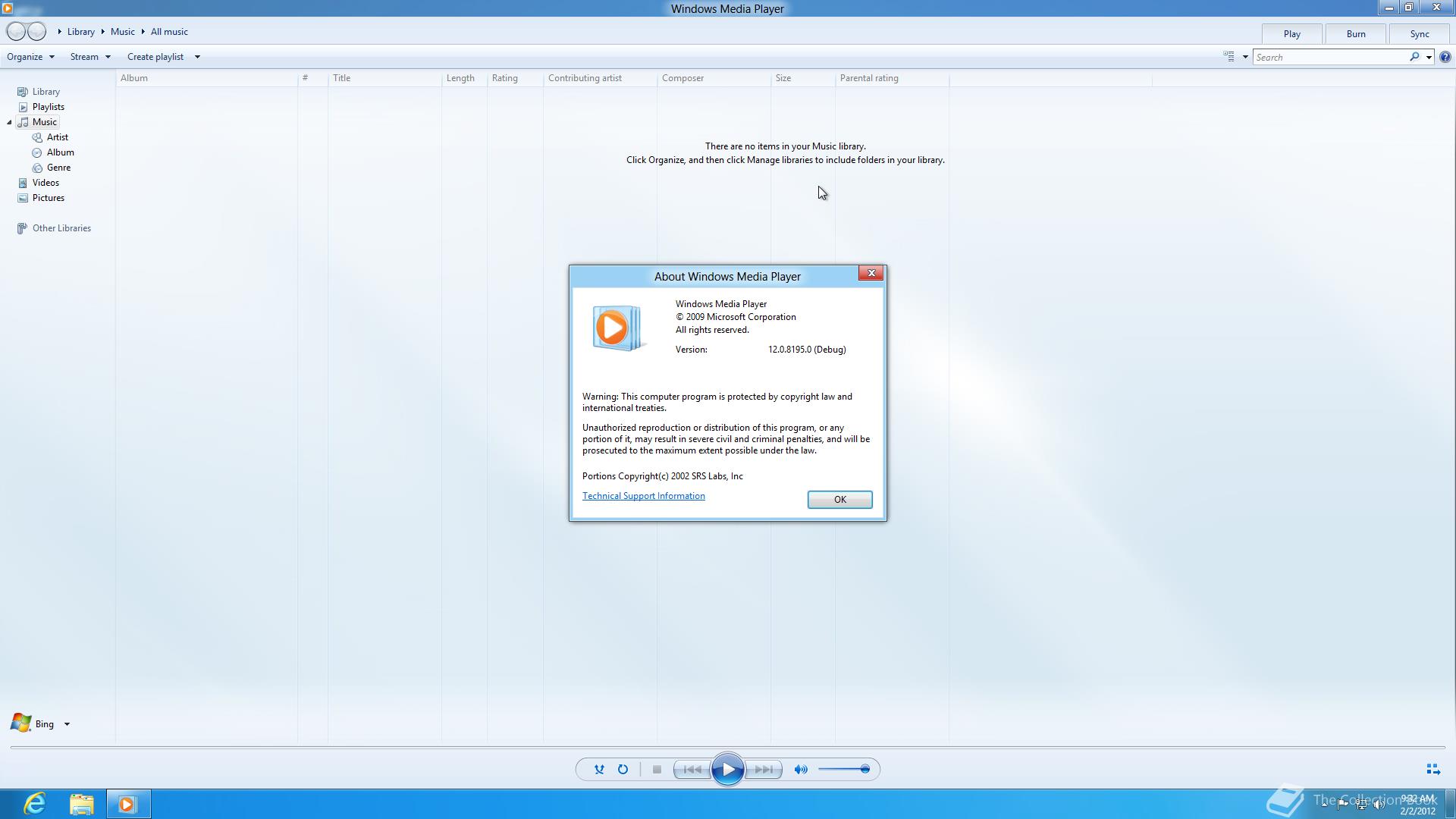Mute the audio
This screenshot has height=819, width=1456.
point(800,769)
